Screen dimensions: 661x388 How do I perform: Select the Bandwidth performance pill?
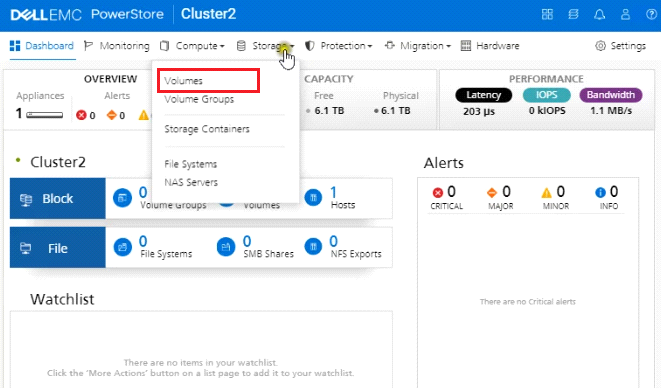pos(611,95)
